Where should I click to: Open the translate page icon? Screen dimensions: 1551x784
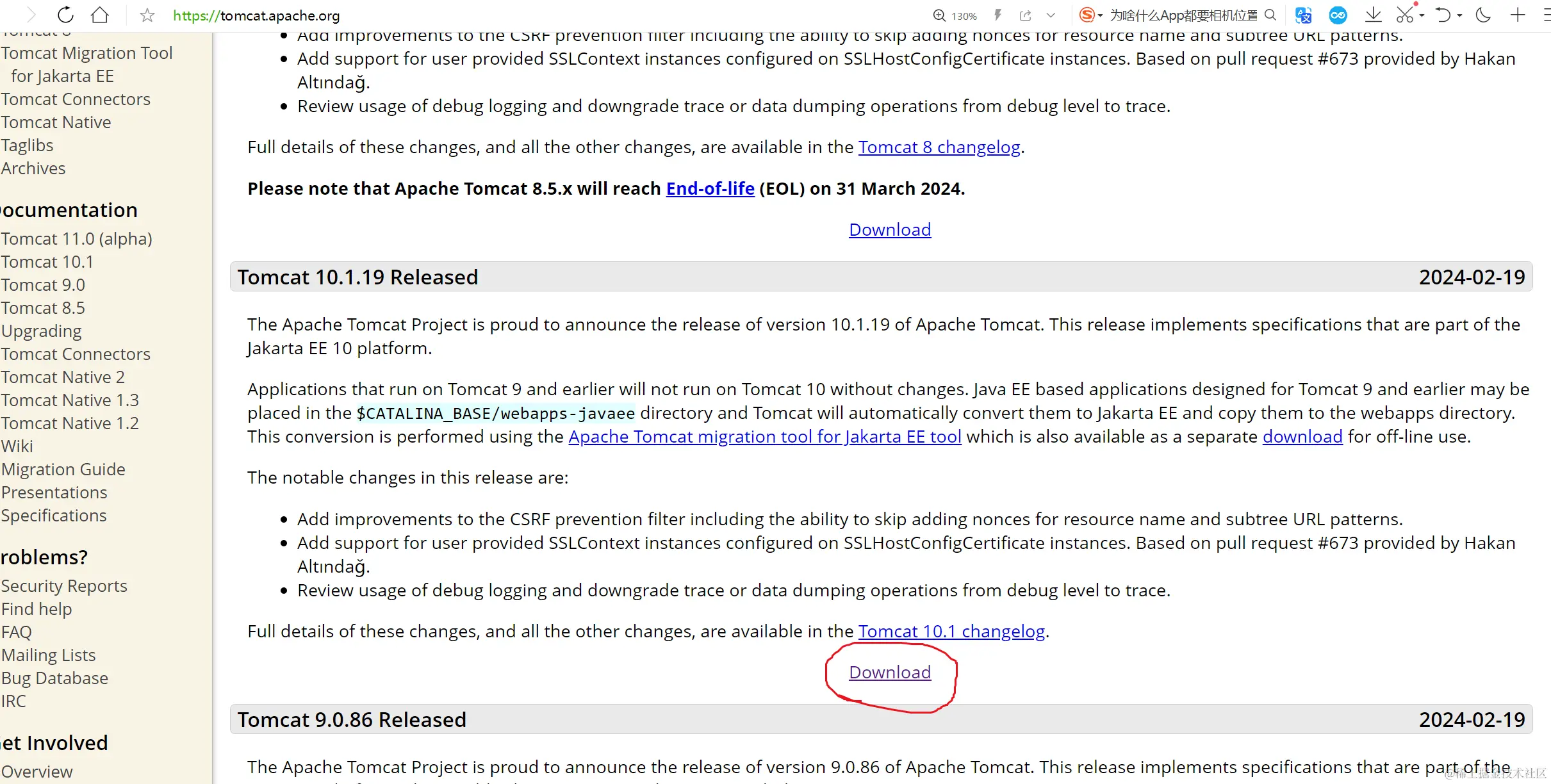(1303, 15)
